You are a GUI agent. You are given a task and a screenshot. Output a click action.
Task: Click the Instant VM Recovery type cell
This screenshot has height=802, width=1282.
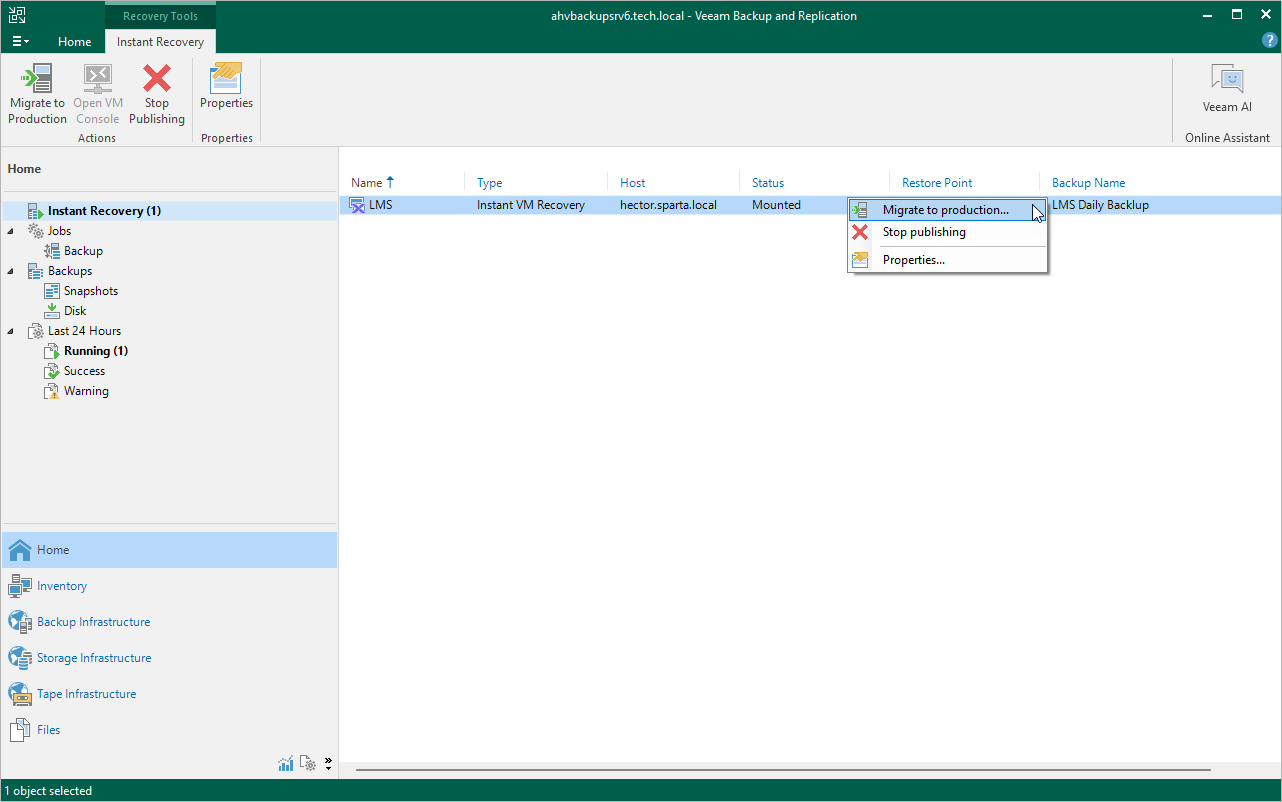coord(531,205)
